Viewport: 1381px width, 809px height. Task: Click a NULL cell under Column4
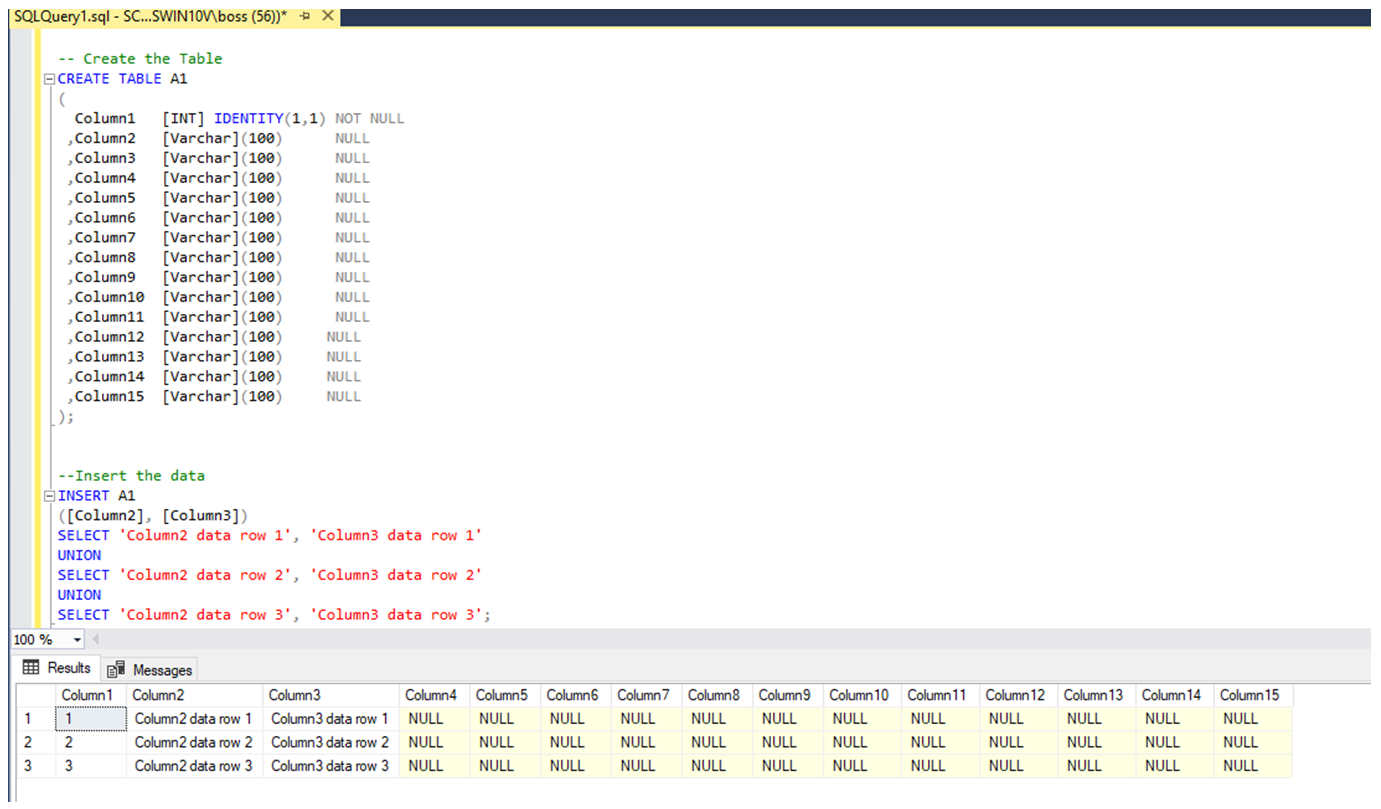tap(424, 718)
